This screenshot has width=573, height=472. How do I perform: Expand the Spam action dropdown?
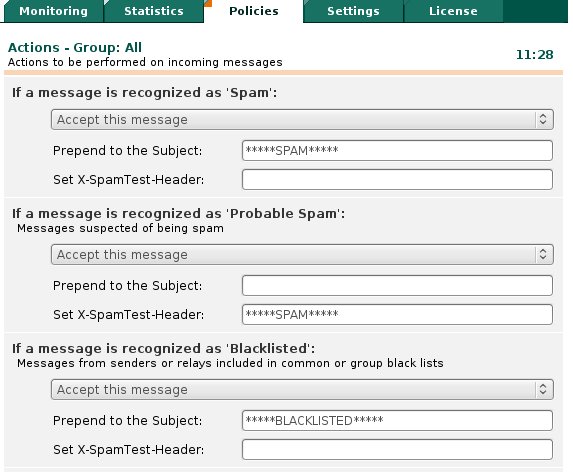click(302, 119)
